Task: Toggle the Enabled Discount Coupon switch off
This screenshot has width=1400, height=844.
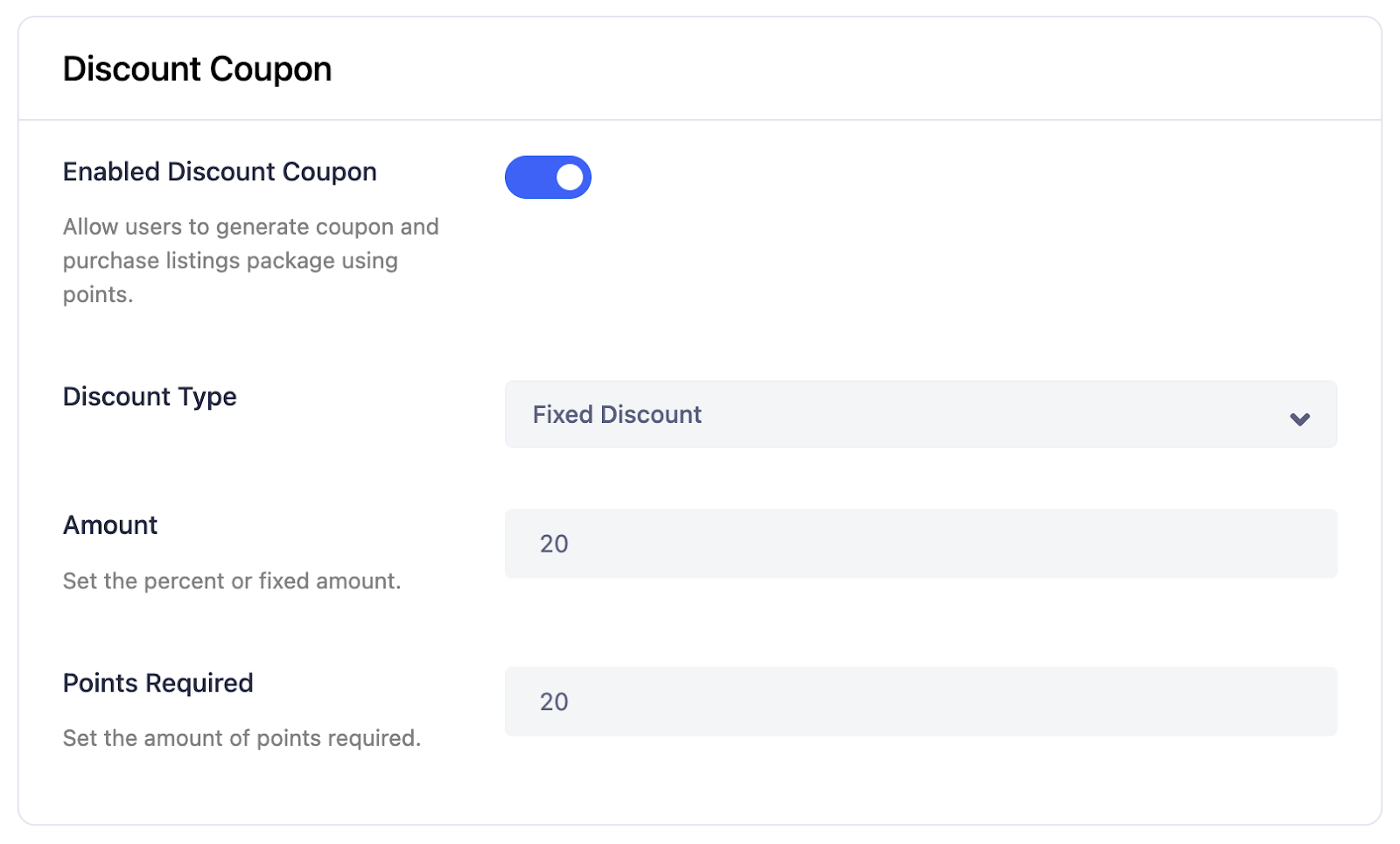Action: (x=548, y=176)
